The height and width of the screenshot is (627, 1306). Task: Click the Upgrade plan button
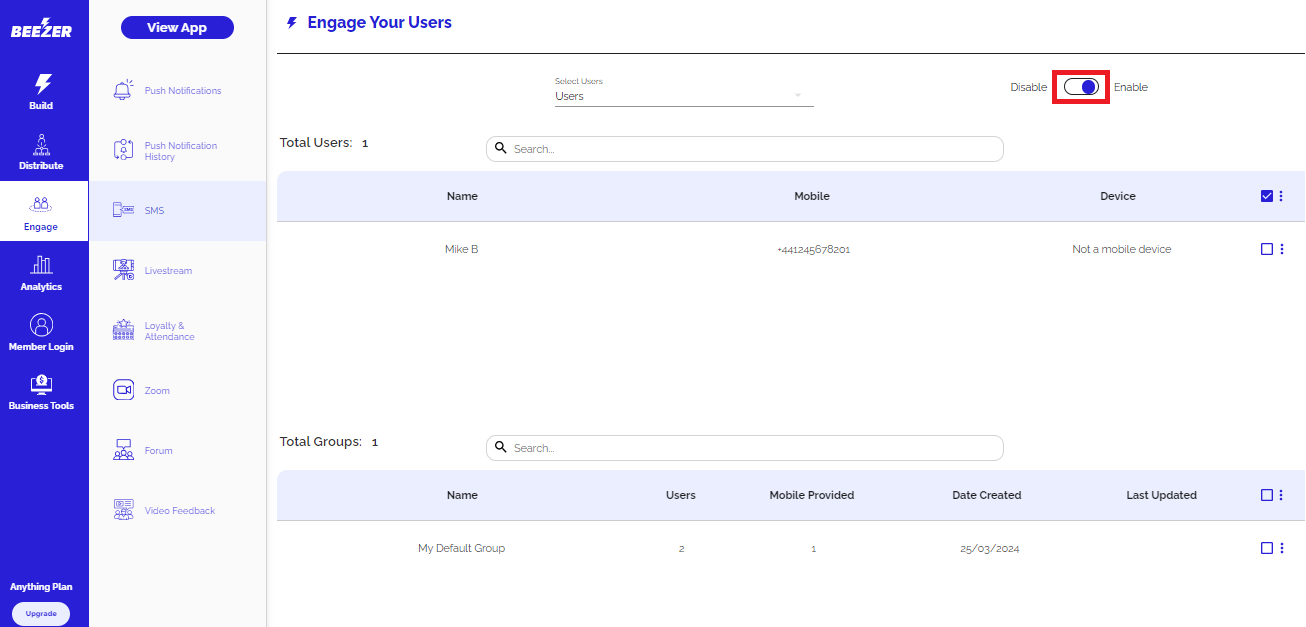(41, 613)
